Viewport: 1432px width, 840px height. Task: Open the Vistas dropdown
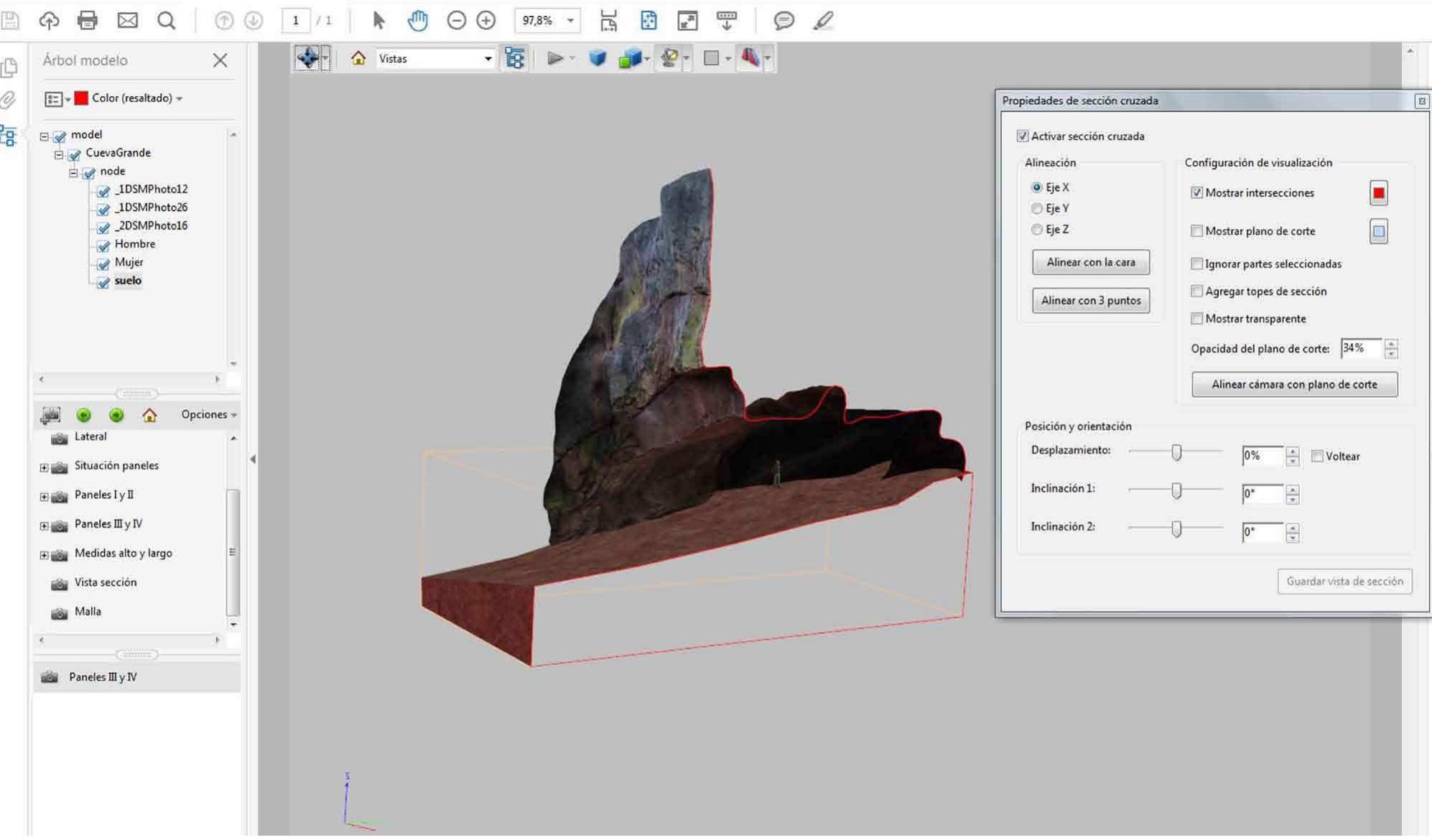pyautogui.click(x=488, y=59)
